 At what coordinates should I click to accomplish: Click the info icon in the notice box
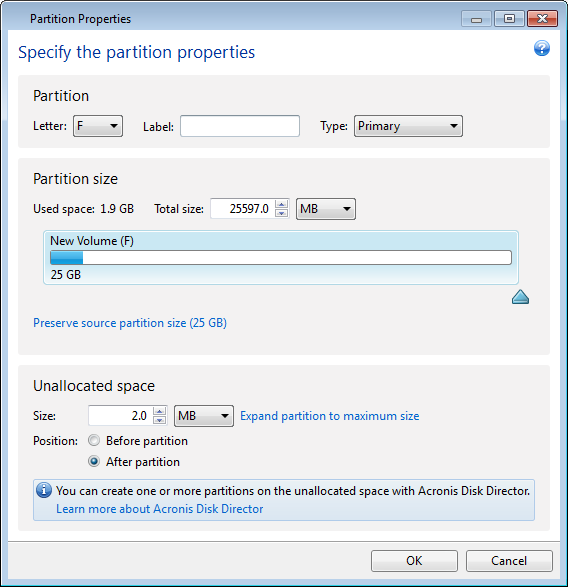[x=44, y=490]
